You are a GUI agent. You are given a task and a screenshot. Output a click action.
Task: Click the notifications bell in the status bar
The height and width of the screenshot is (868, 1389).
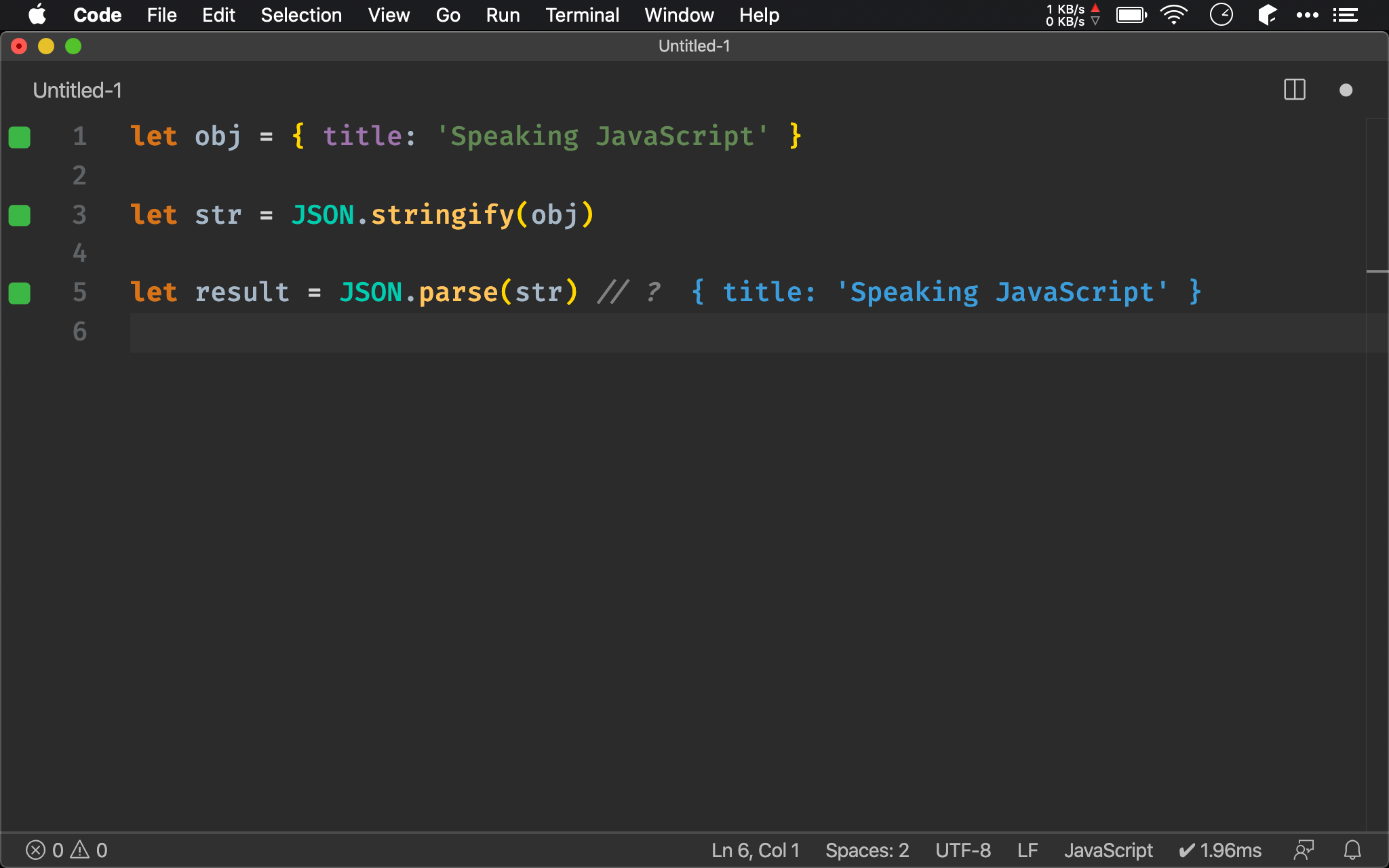pos(1352,850)
